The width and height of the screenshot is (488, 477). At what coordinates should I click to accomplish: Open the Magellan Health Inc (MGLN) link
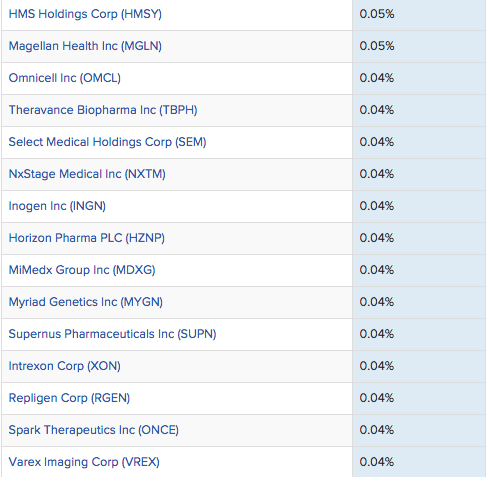click(x=85, y=46)
